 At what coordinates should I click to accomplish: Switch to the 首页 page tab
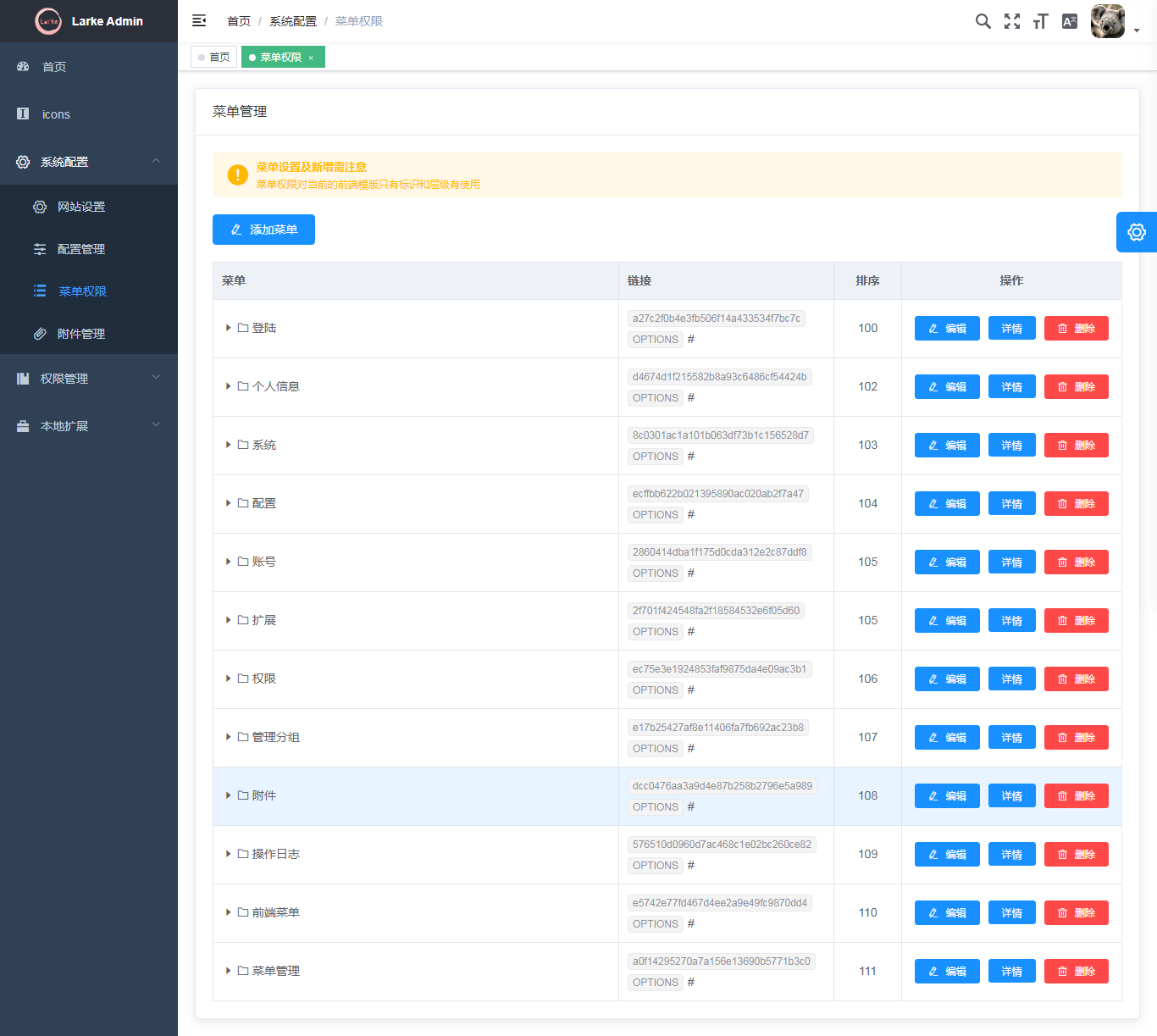[213, 57]
